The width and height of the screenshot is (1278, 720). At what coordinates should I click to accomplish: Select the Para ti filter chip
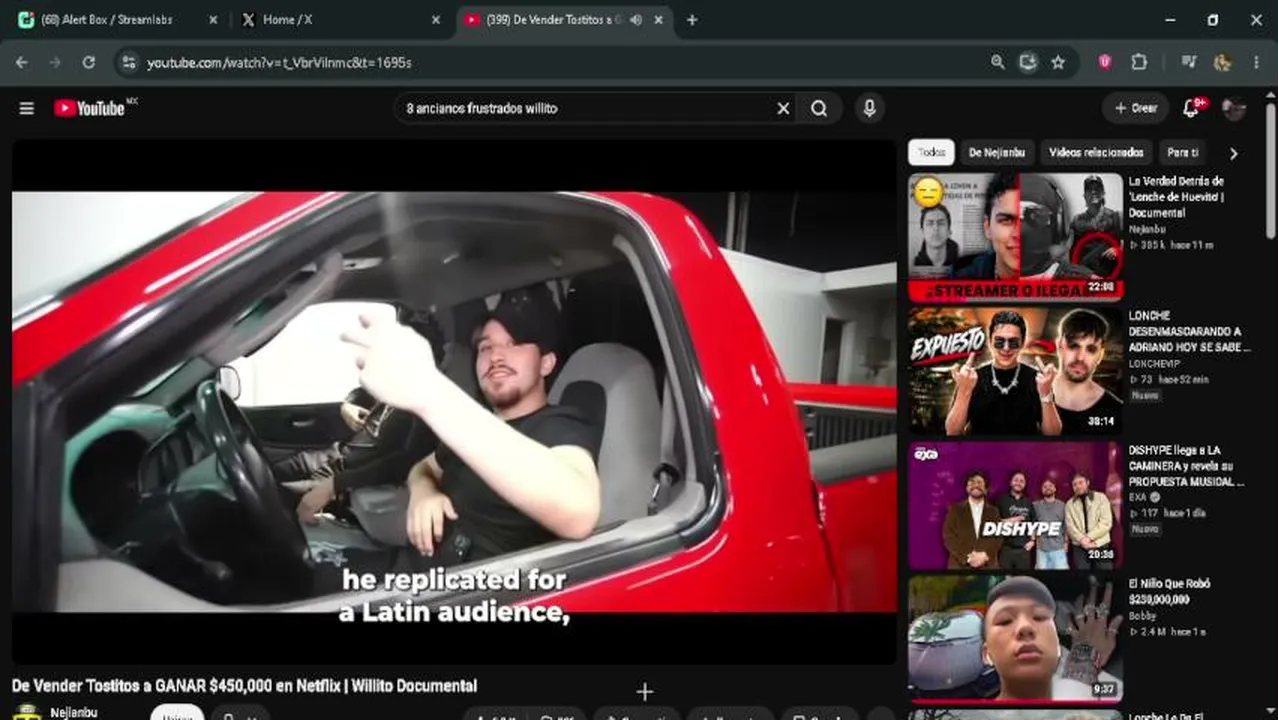point(1182,152)
